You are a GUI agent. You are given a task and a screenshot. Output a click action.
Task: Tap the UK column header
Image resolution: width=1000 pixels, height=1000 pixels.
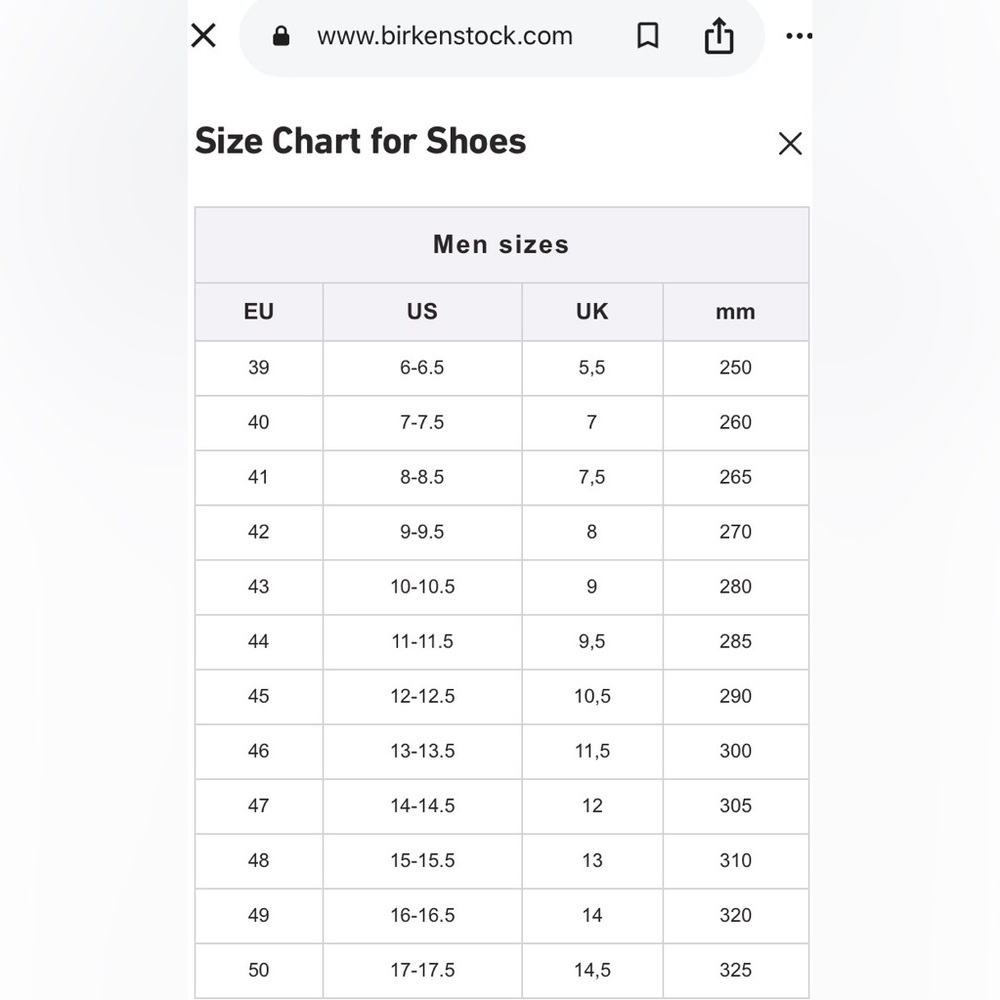coord(592,312)
